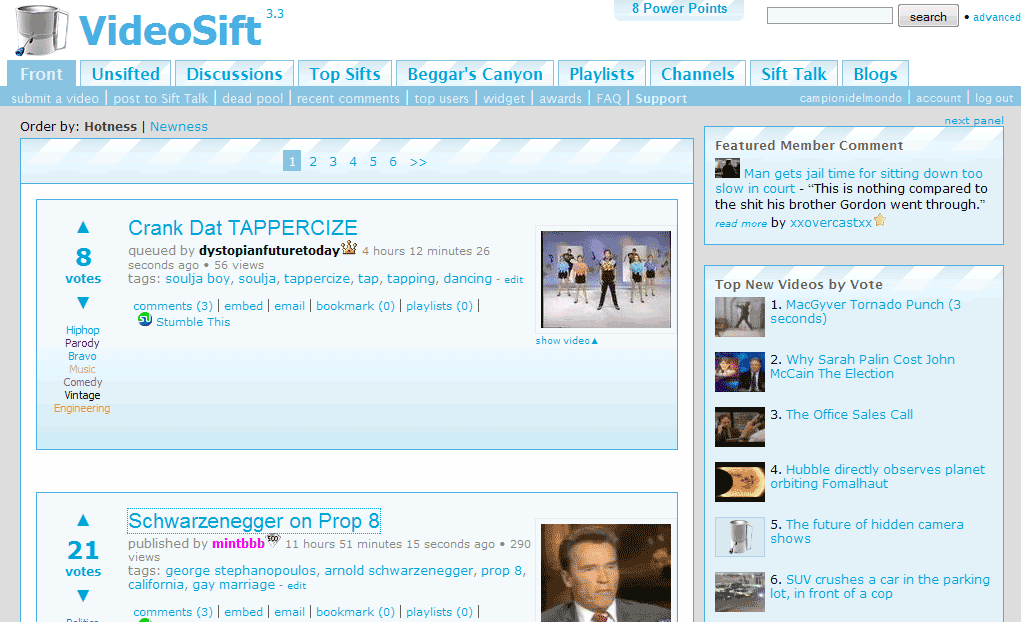Click the Engineering channel link
Image resolution: width=1021 pixels, height=622 pixels.
pyautogui.click(x=82, y=408)
